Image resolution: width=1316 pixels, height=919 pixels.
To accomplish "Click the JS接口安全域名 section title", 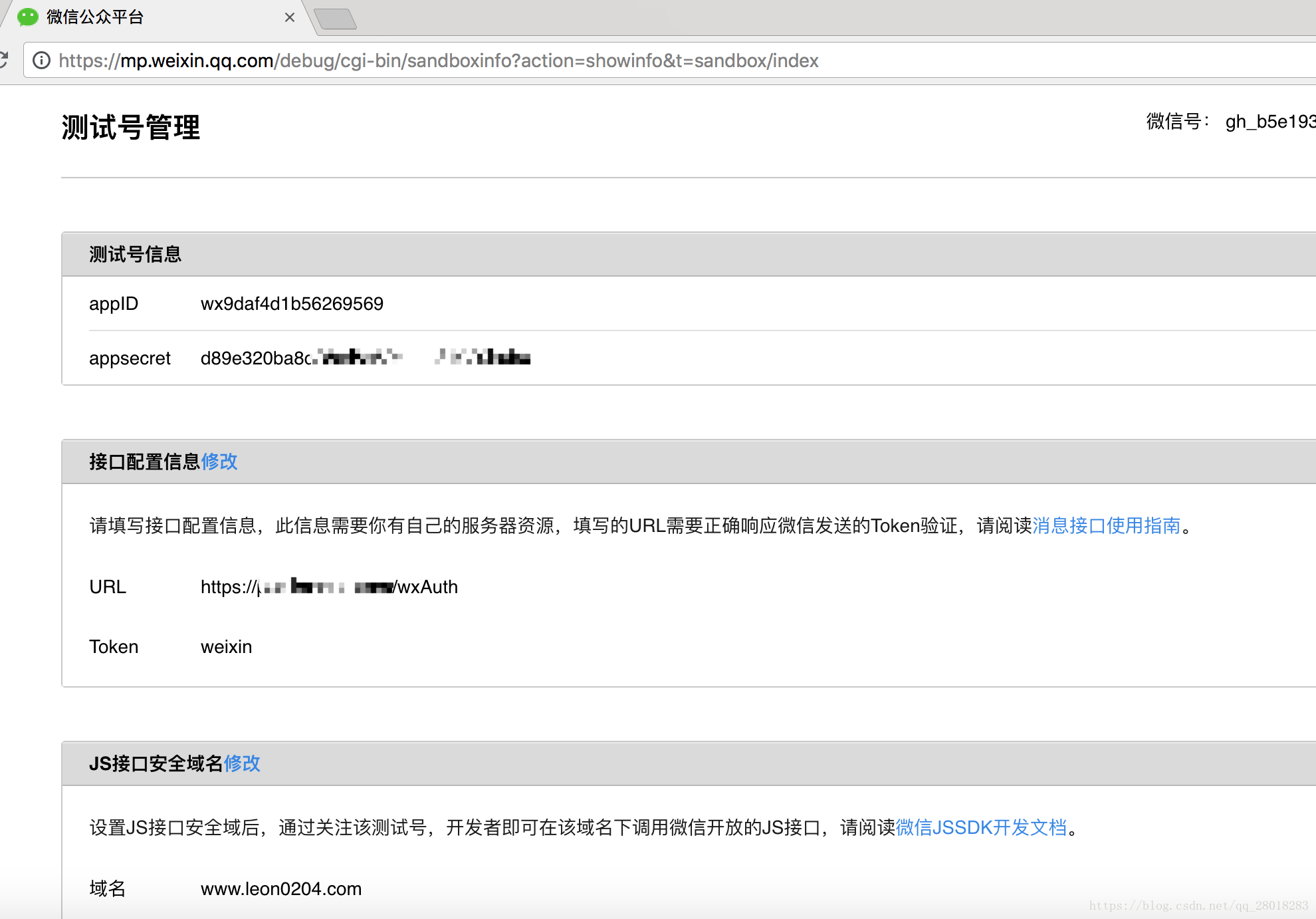I will 156,763.
